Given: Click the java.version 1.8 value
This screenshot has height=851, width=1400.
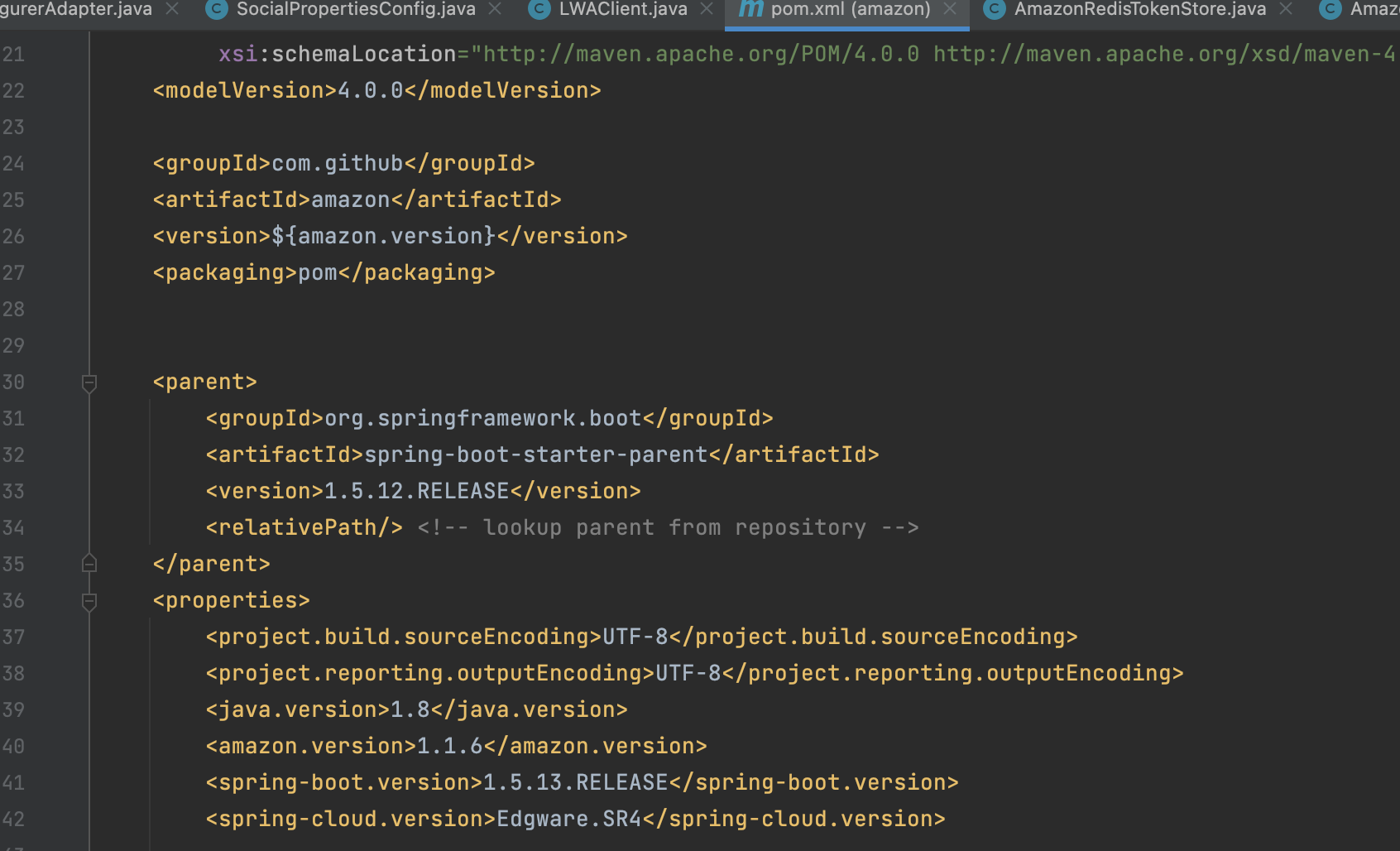Looking at the screenshot, I should click(x=410, y=709).
